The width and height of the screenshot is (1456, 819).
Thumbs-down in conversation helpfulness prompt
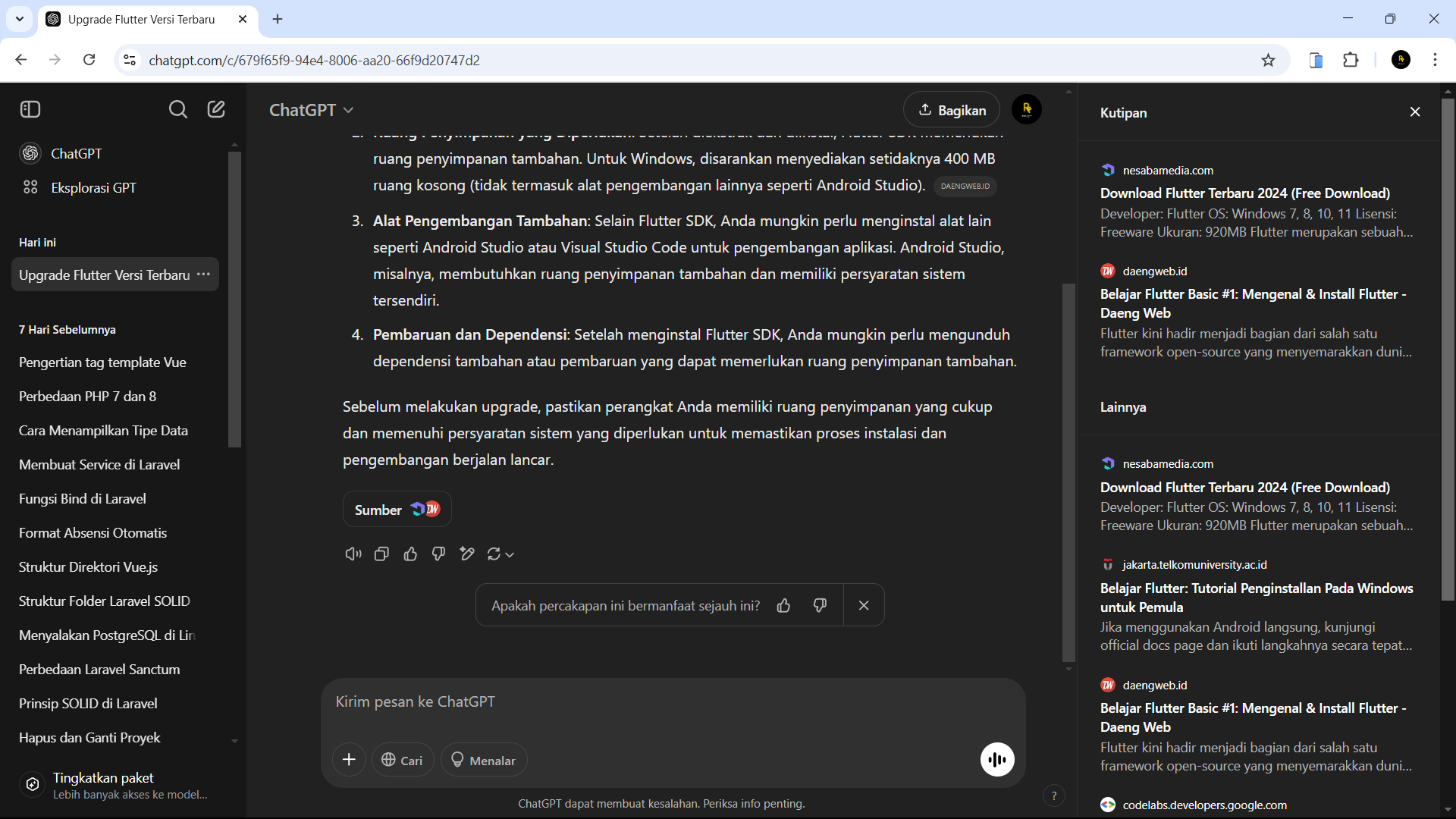820,605
